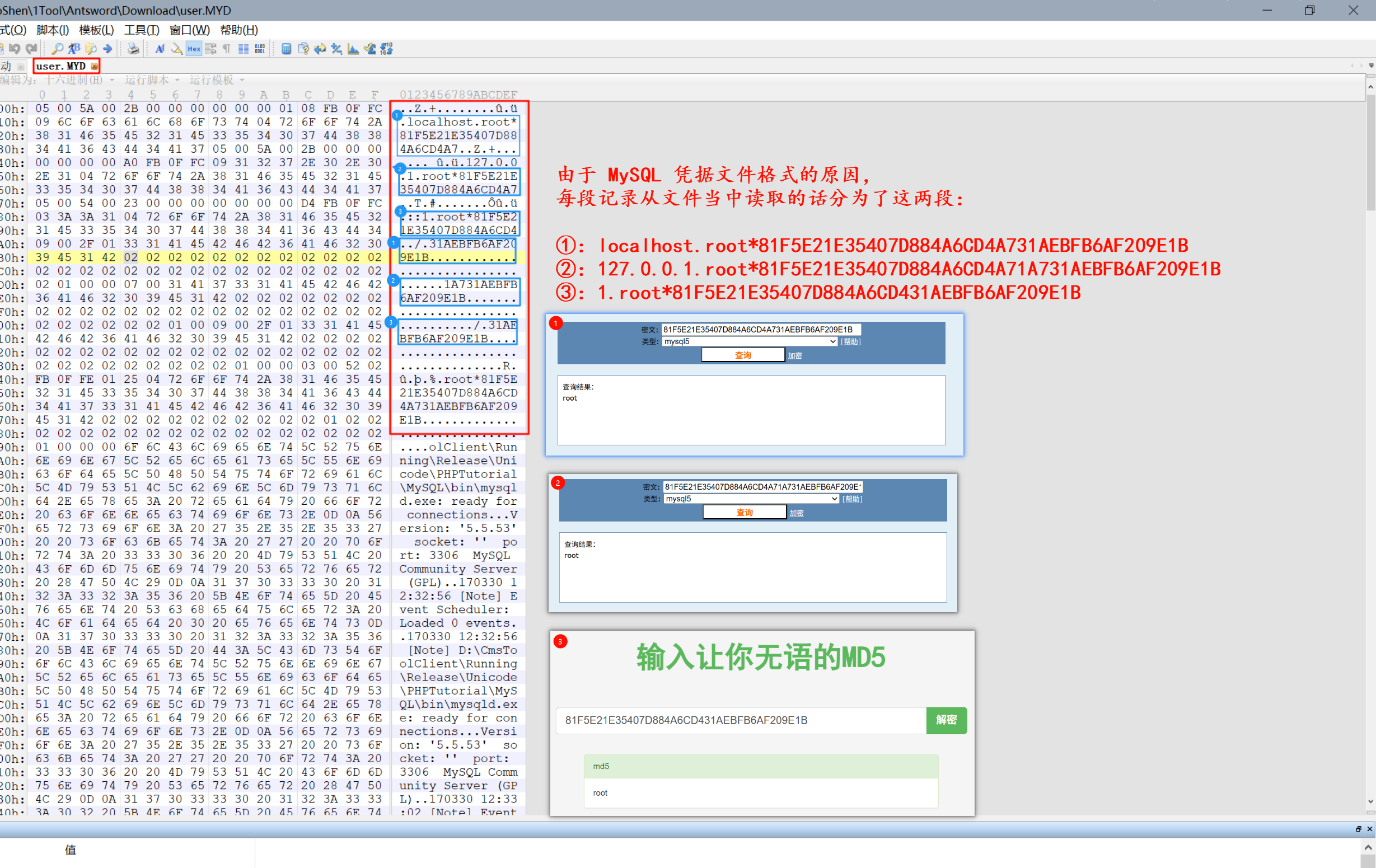Image resolution: width=1376 pixels, height=868 pixels.
Task: Click the Checksum toolbar icon
Action: pyautogui.click(x=370, y=49)
